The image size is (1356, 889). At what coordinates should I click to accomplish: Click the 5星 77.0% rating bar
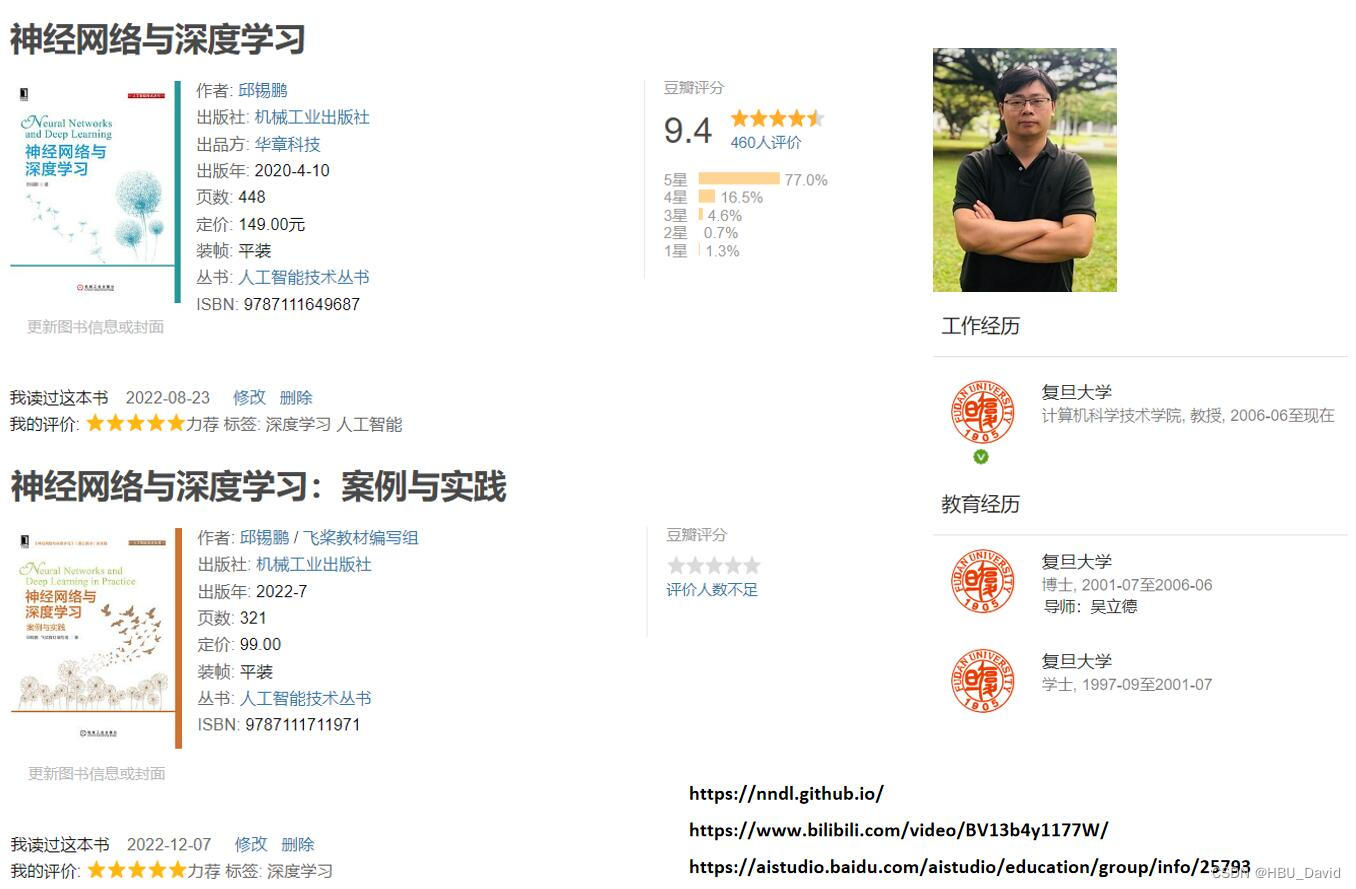pos(739,179)
